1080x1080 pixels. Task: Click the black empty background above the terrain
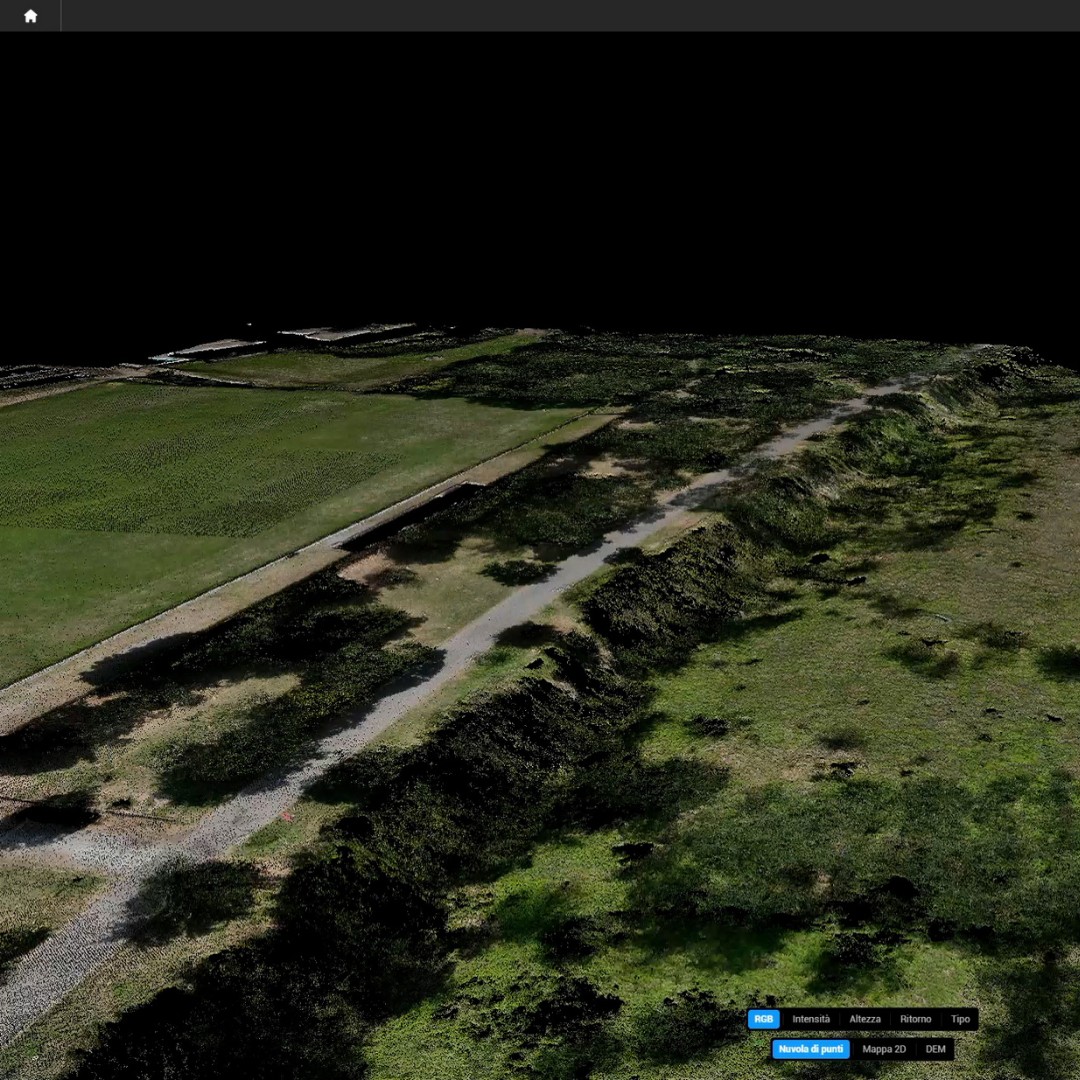[540, 180]
